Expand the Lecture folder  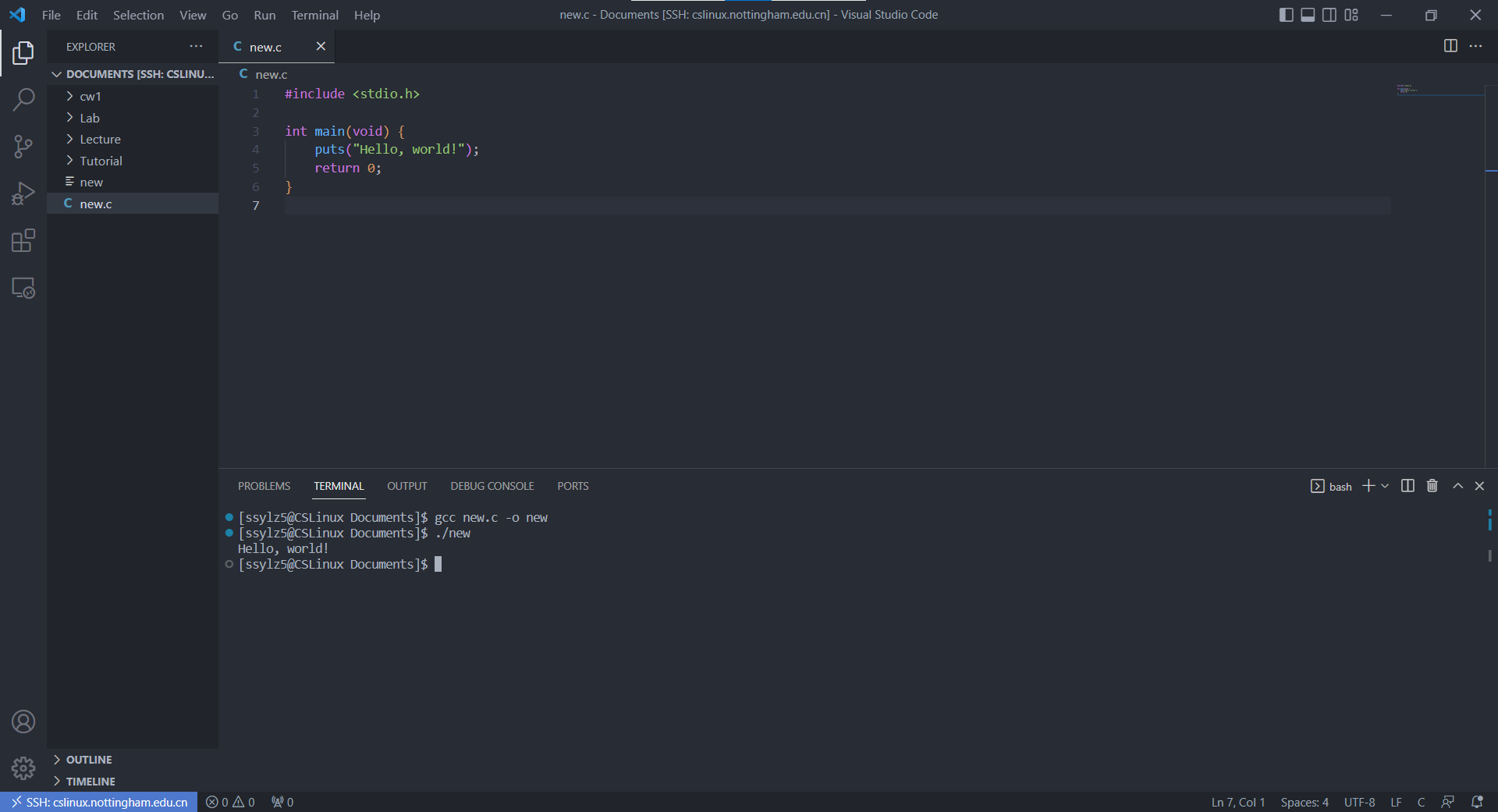133,139
